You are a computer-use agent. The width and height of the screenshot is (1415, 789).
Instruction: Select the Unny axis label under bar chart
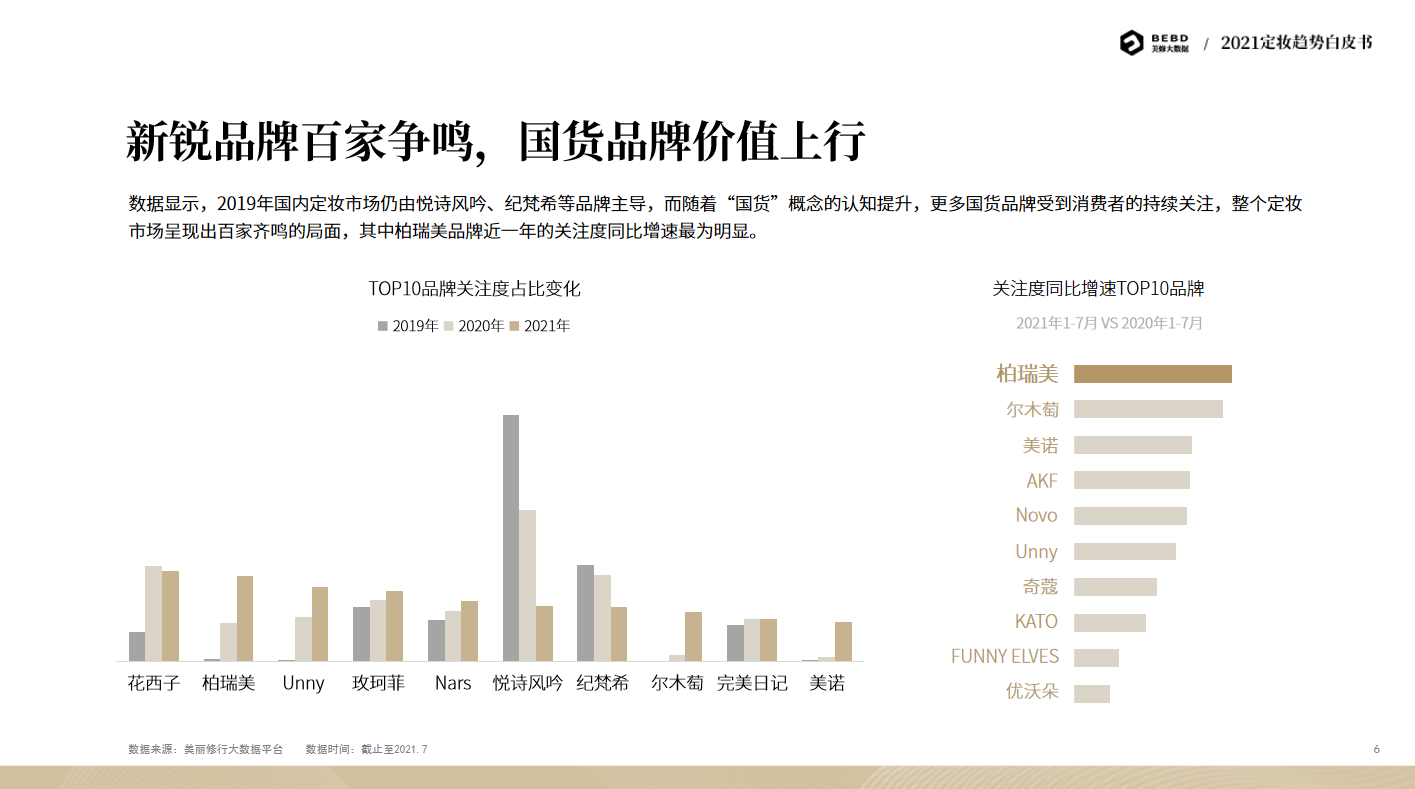303,684
